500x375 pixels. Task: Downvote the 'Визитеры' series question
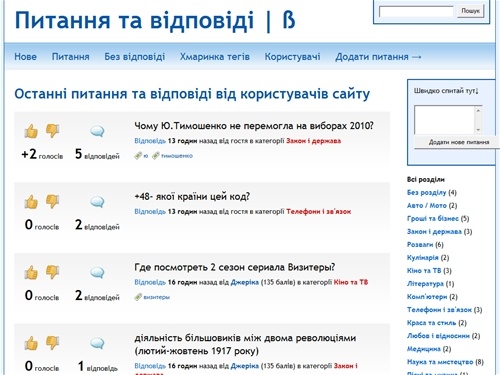pos(52,272)
